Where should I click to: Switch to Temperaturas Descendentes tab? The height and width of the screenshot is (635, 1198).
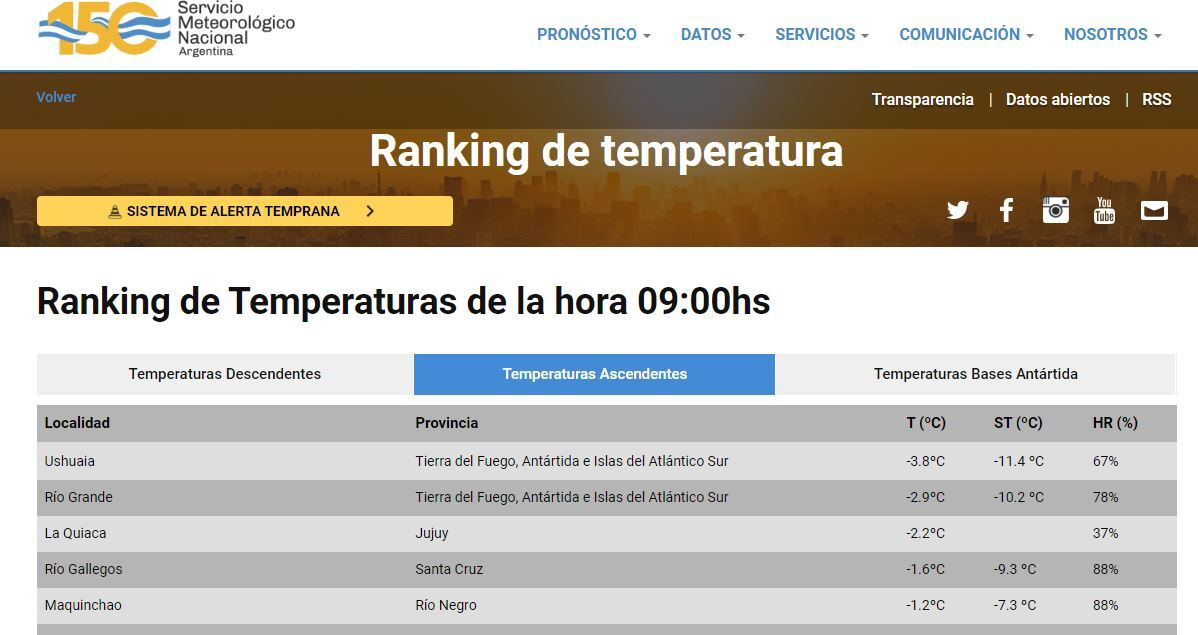(x=225, y=374)
